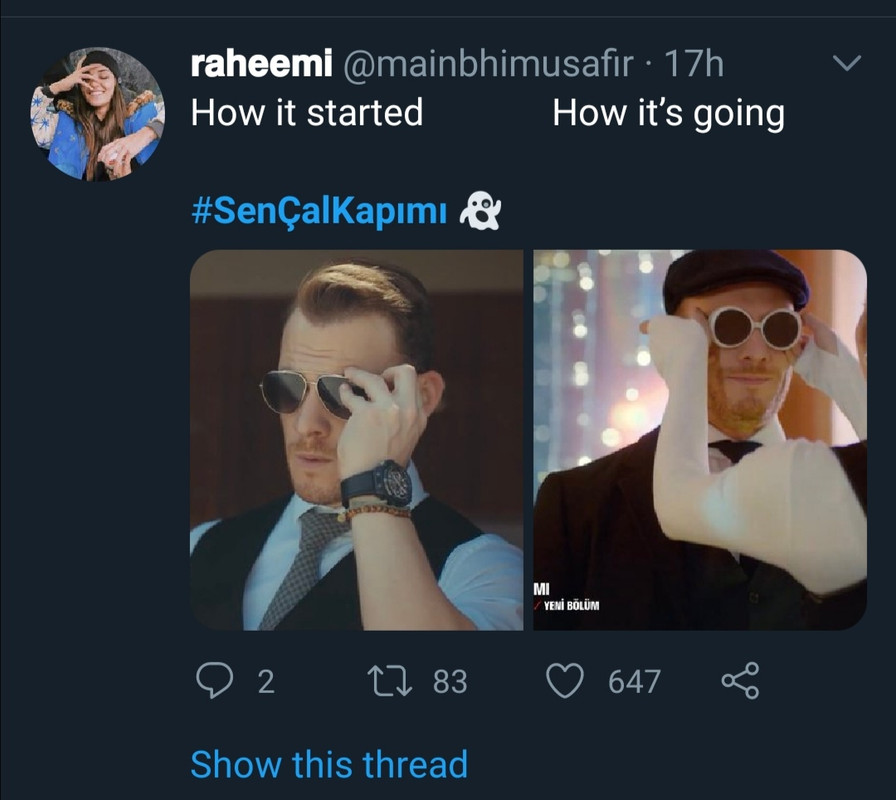Open the #SenÇalKapımı hashtag
The image size is (896, 800).
318,212
